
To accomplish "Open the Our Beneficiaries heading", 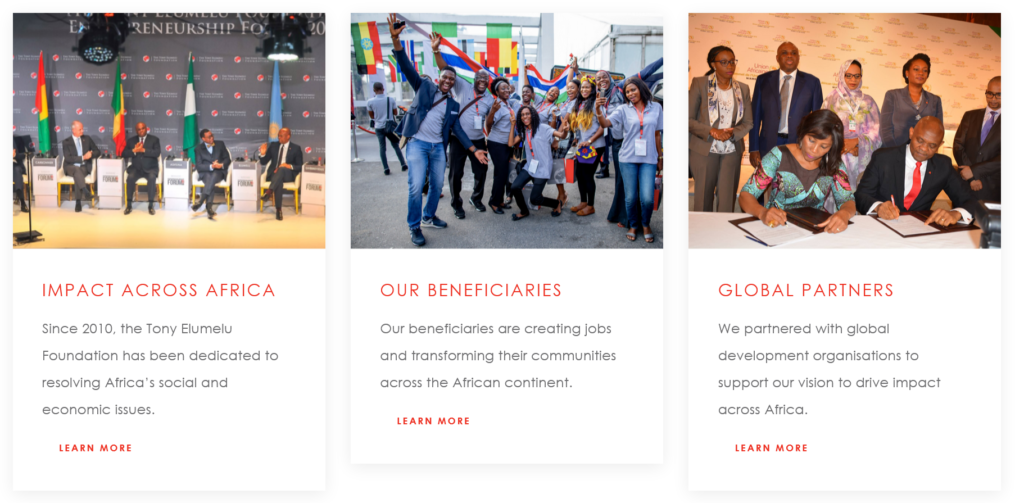I will (x=471, y=290).
